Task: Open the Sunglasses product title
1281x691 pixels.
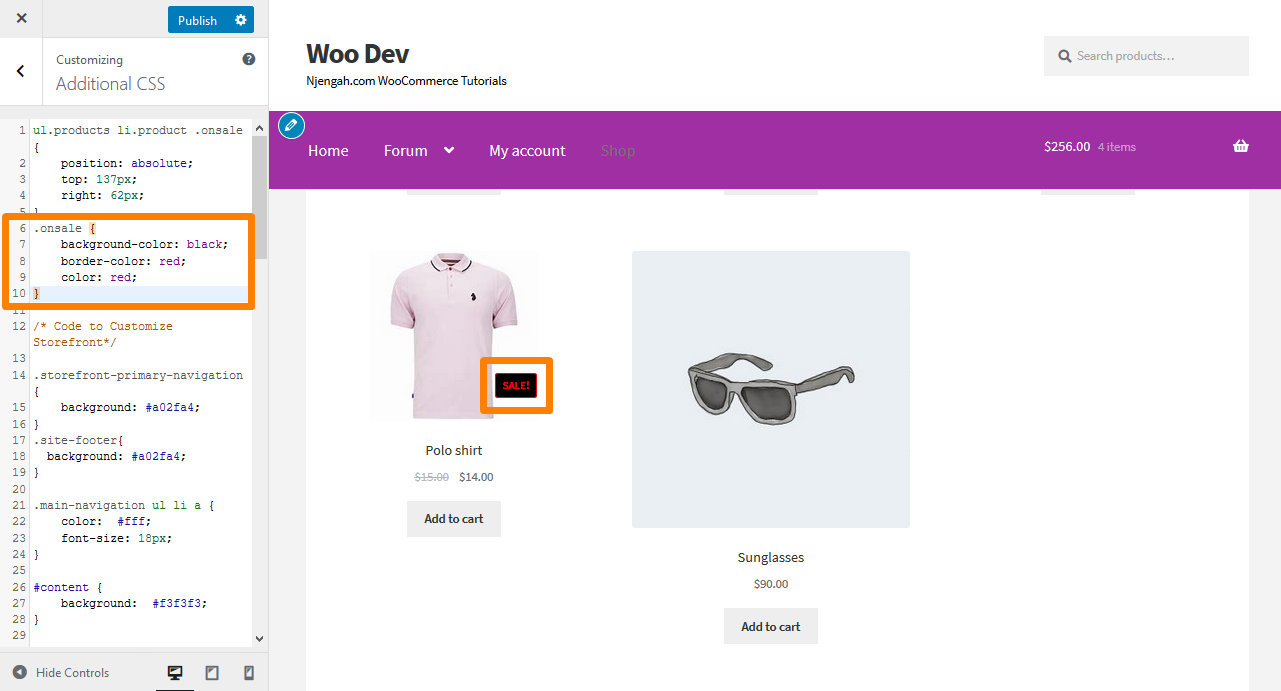Action: tap(771, 557)
